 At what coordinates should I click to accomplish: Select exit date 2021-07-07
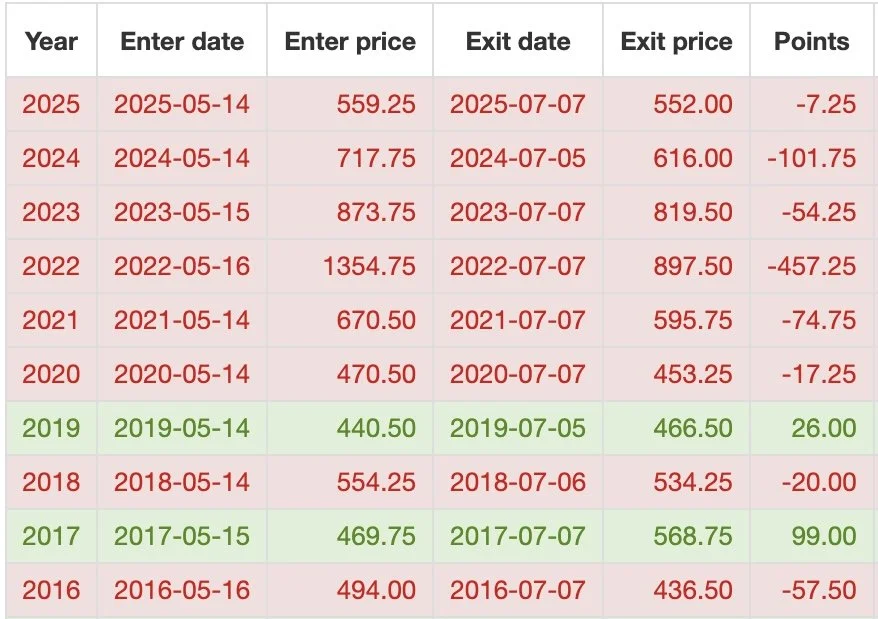click(518, 320)
